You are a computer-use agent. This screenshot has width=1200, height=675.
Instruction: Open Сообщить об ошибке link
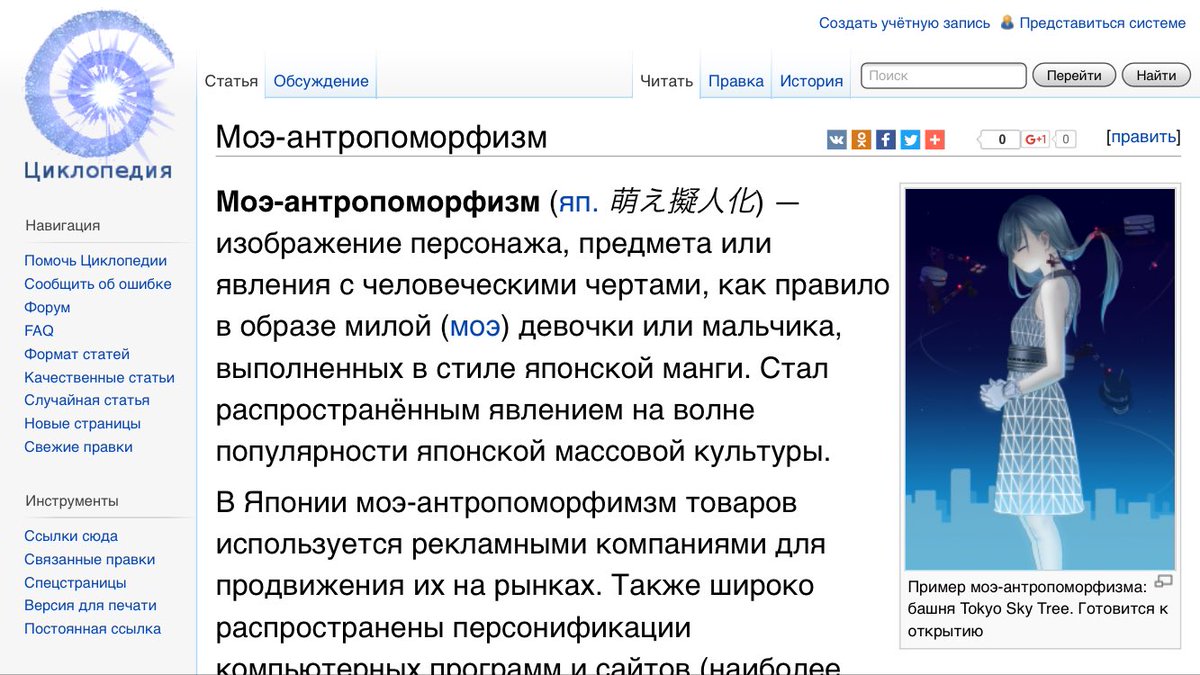(98, 284)
